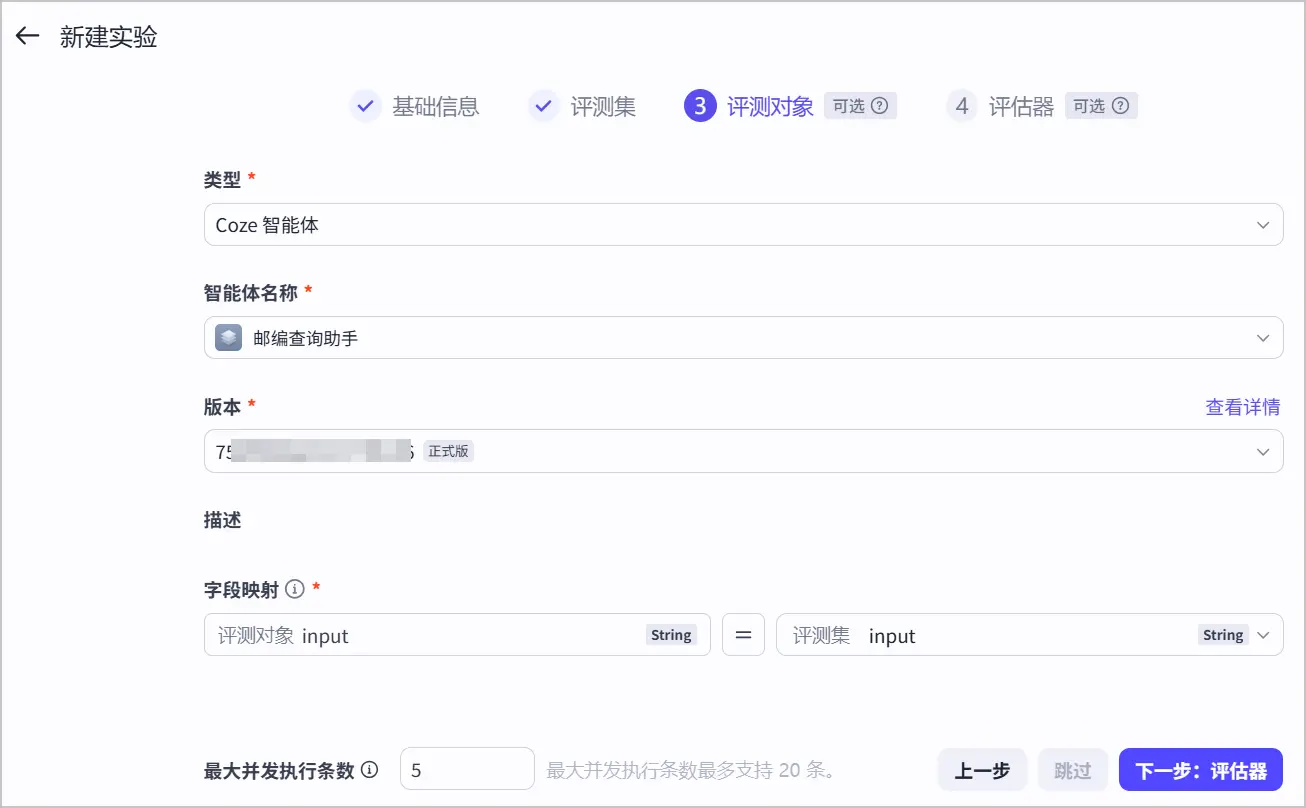Click the 版本 field label
Screen dimensions: 1306x808
coord(222,407)
